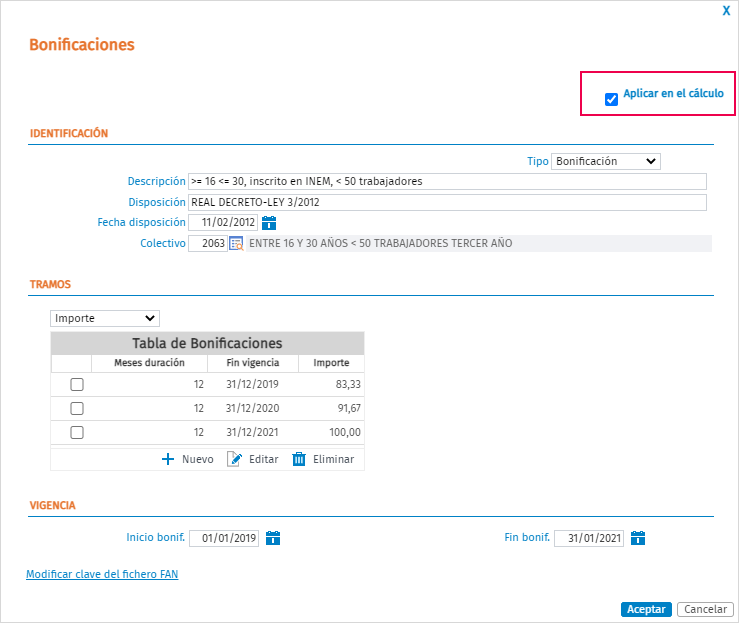Click the Fin vigencia column header
This screenshot has width=739, height=623.
pos(253,363)
